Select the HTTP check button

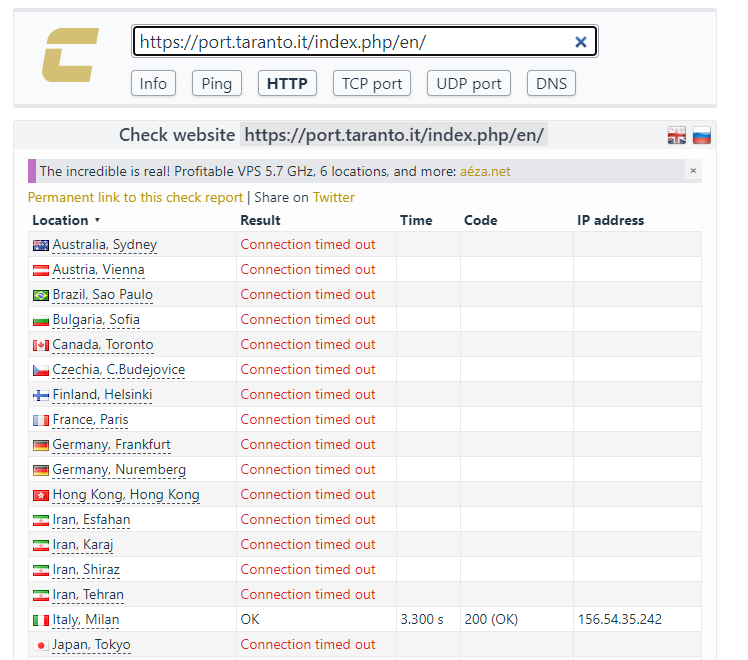tap(287, 83)
